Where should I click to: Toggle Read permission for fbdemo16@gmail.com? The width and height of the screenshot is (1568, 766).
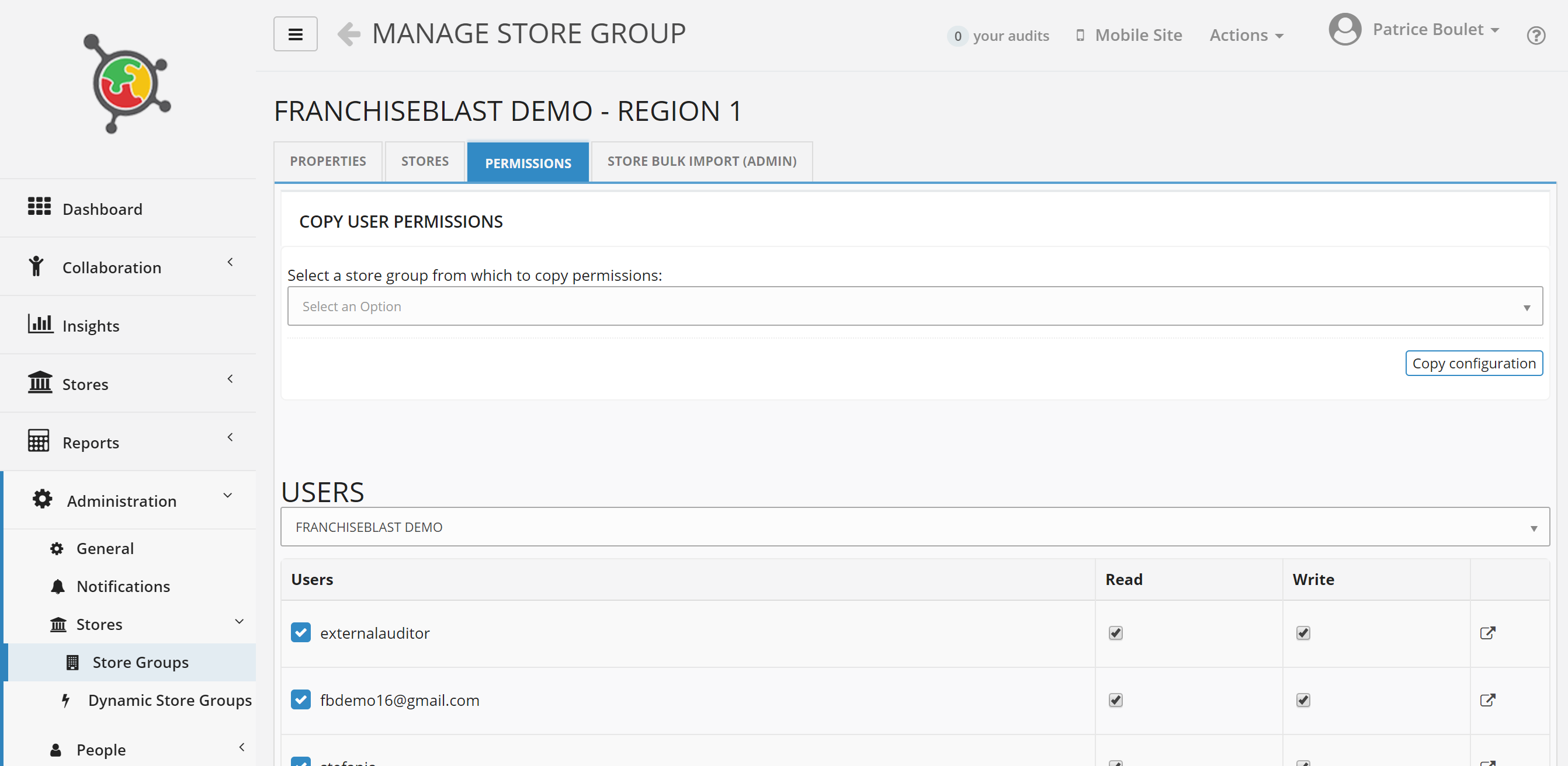coord(1115,699)
